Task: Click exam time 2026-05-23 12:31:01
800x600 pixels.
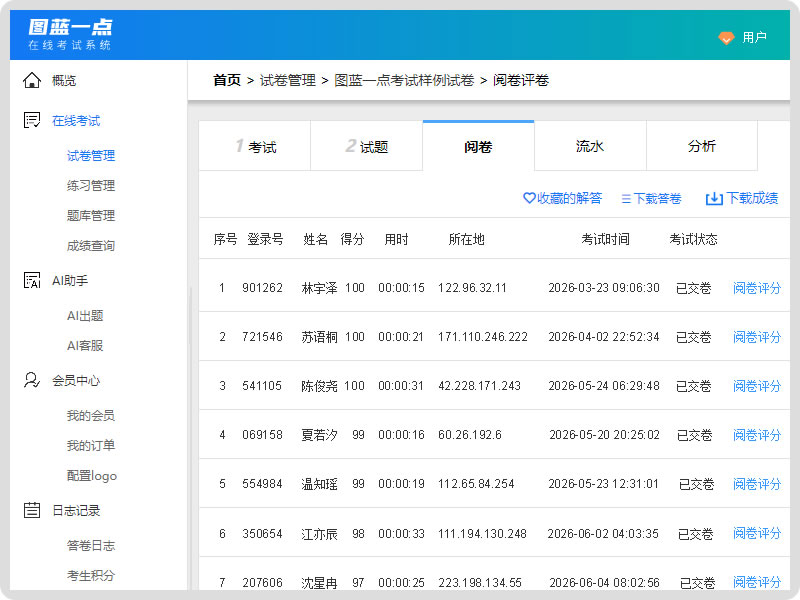Action: coord(604,484)
